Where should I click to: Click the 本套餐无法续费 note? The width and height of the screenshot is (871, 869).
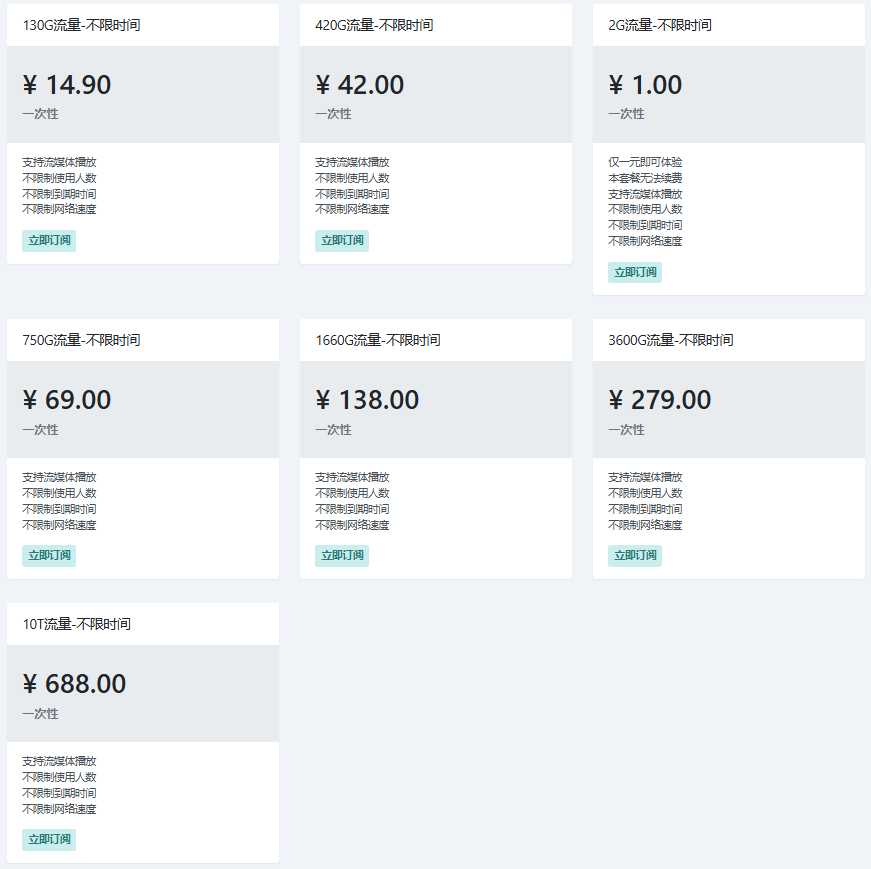[646, 178]
